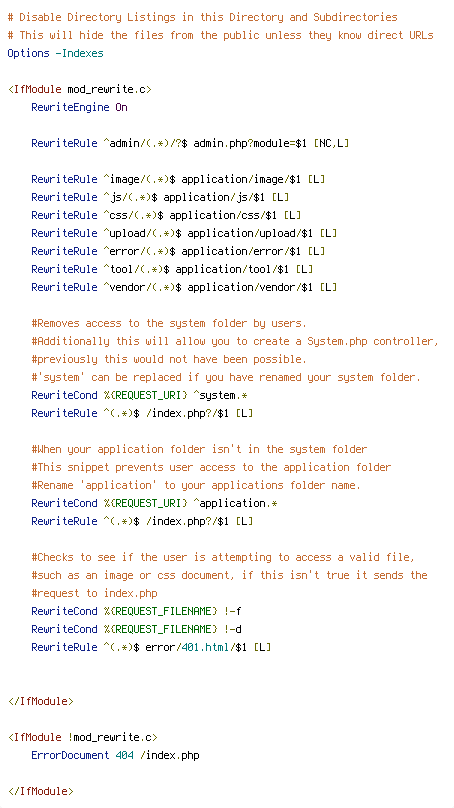Image resolution: width=454 pixels, height=808 pixels.
Task: Click the js rewrite rule line
Action: 160,197
